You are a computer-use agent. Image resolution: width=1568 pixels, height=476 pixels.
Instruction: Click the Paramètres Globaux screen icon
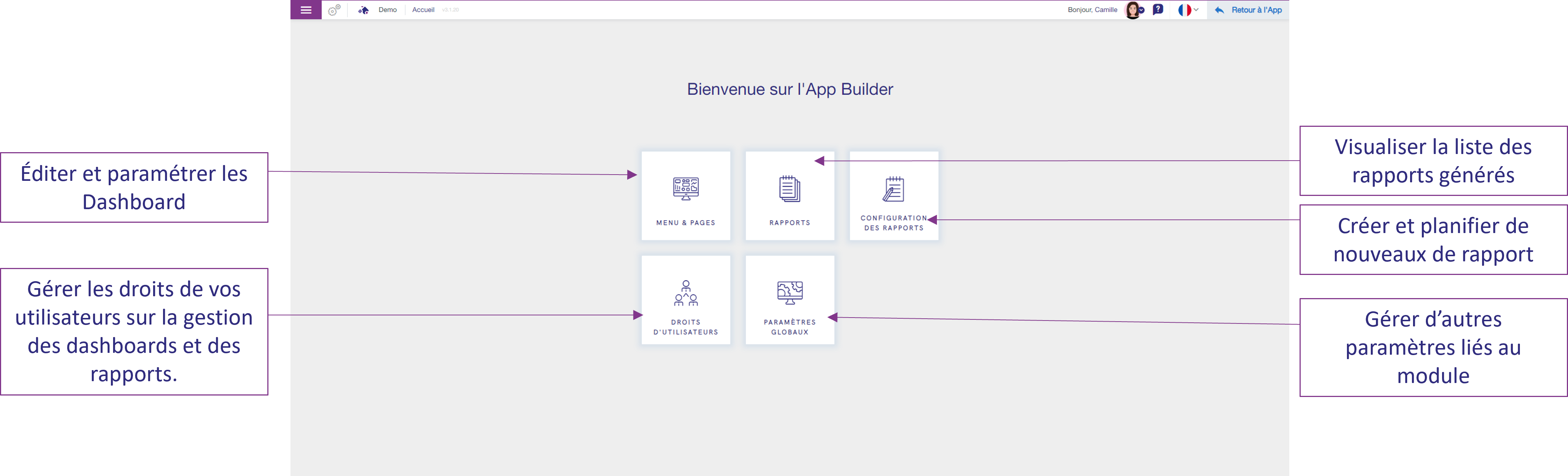pyautogui.click(x=790, y=293)
